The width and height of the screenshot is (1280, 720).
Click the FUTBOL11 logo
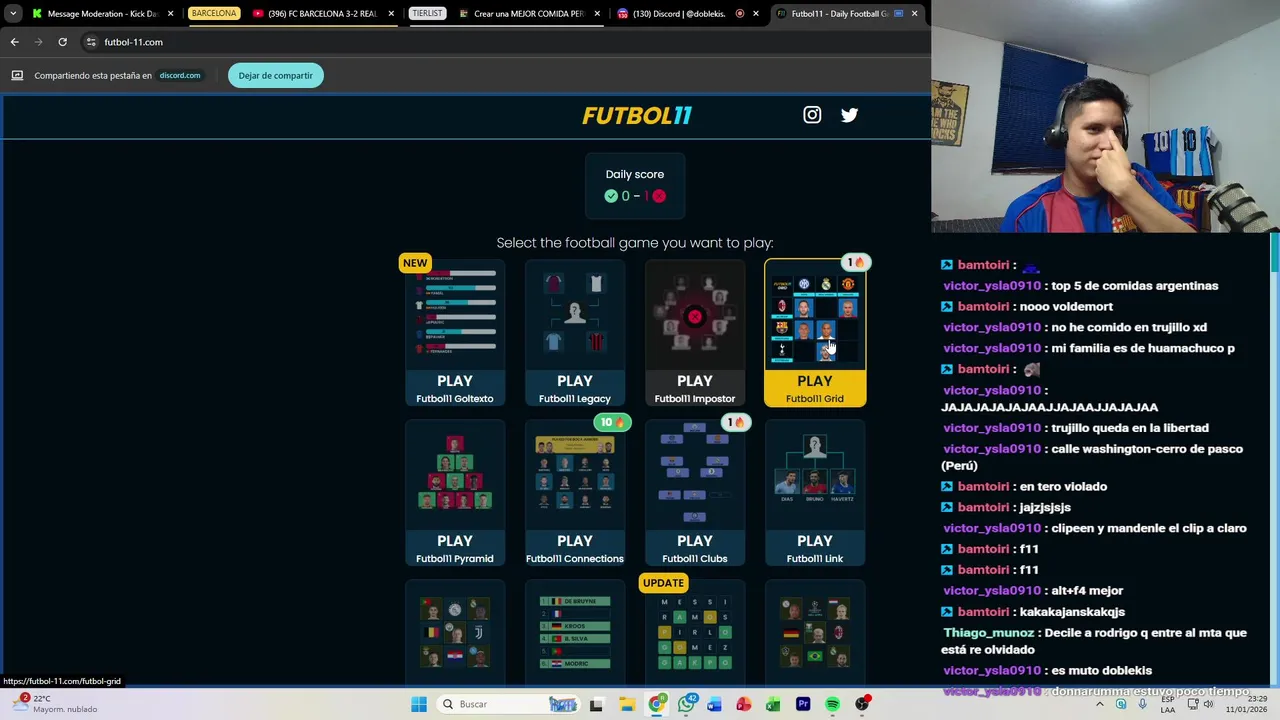tap(637, 115)
